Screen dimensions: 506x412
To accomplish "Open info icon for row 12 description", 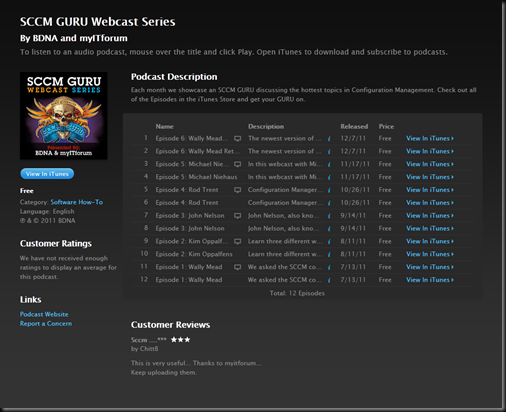I will (329, 280).
